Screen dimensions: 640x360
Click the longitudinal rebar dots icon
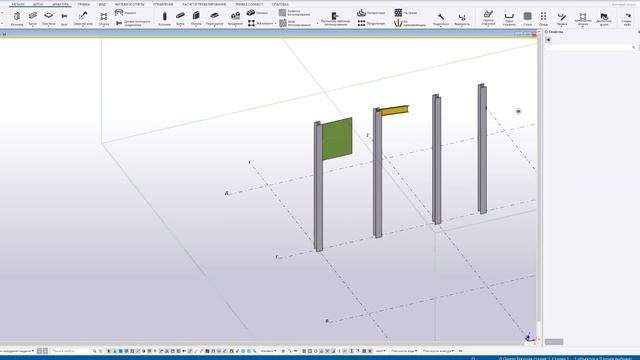tap(361, 23)
